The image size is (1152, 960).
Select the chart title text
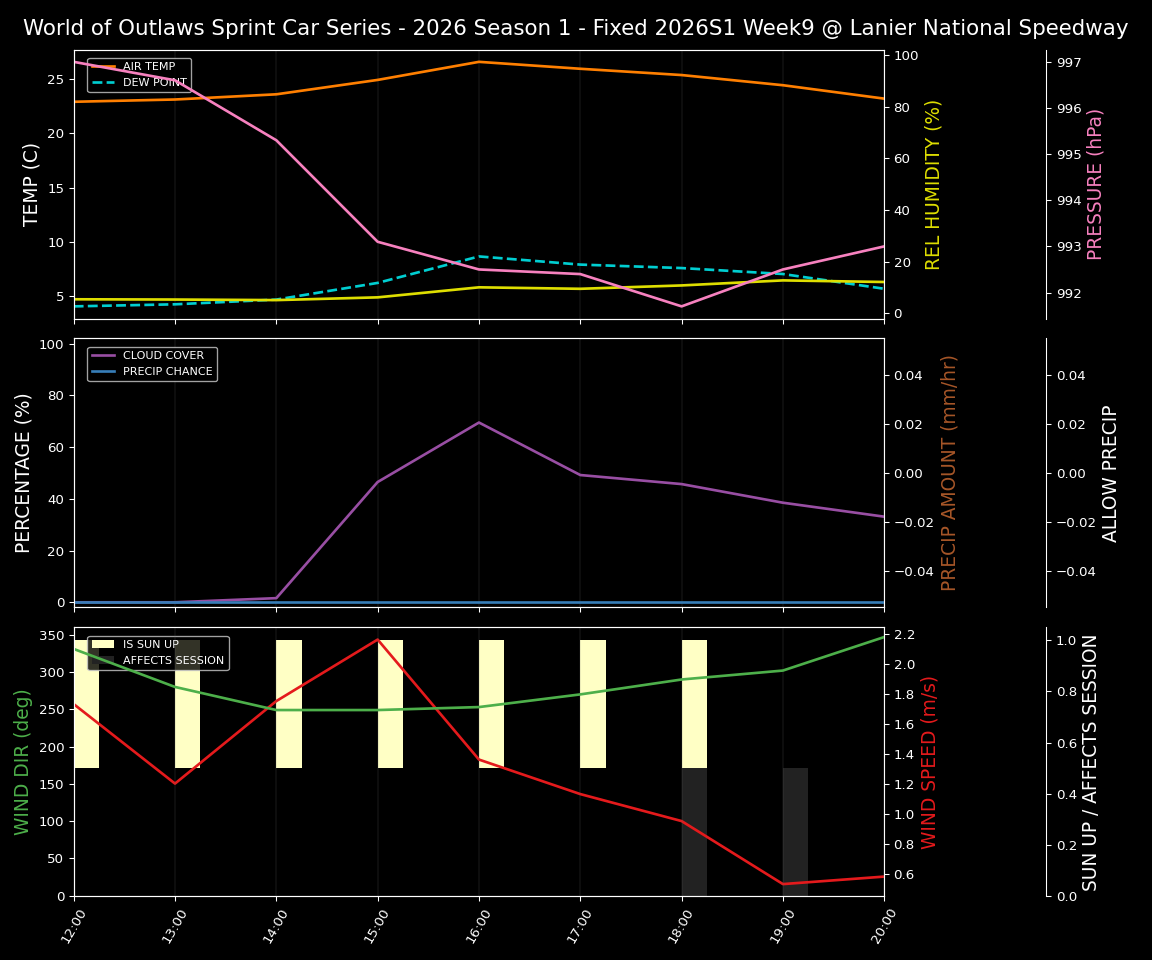[575, 28]
